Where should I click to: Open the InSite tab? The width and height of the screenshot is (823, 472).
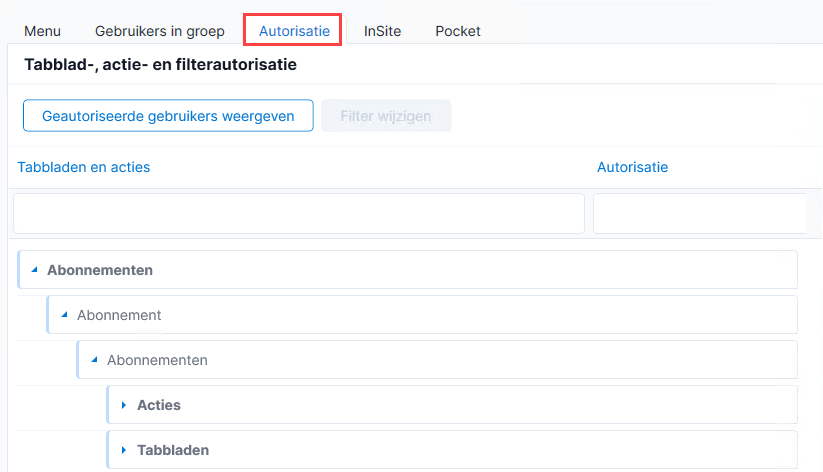coord(382,31)
